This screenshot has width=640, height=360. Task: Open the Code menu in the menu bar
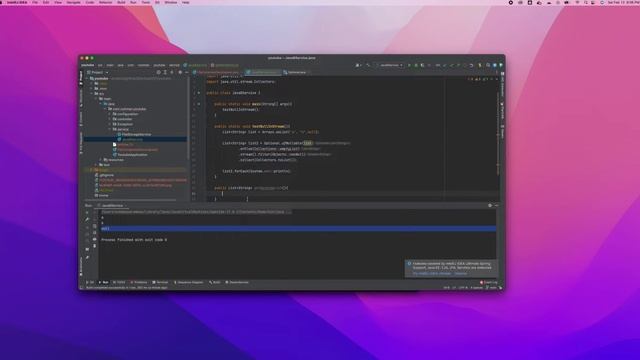coord(90,2)
